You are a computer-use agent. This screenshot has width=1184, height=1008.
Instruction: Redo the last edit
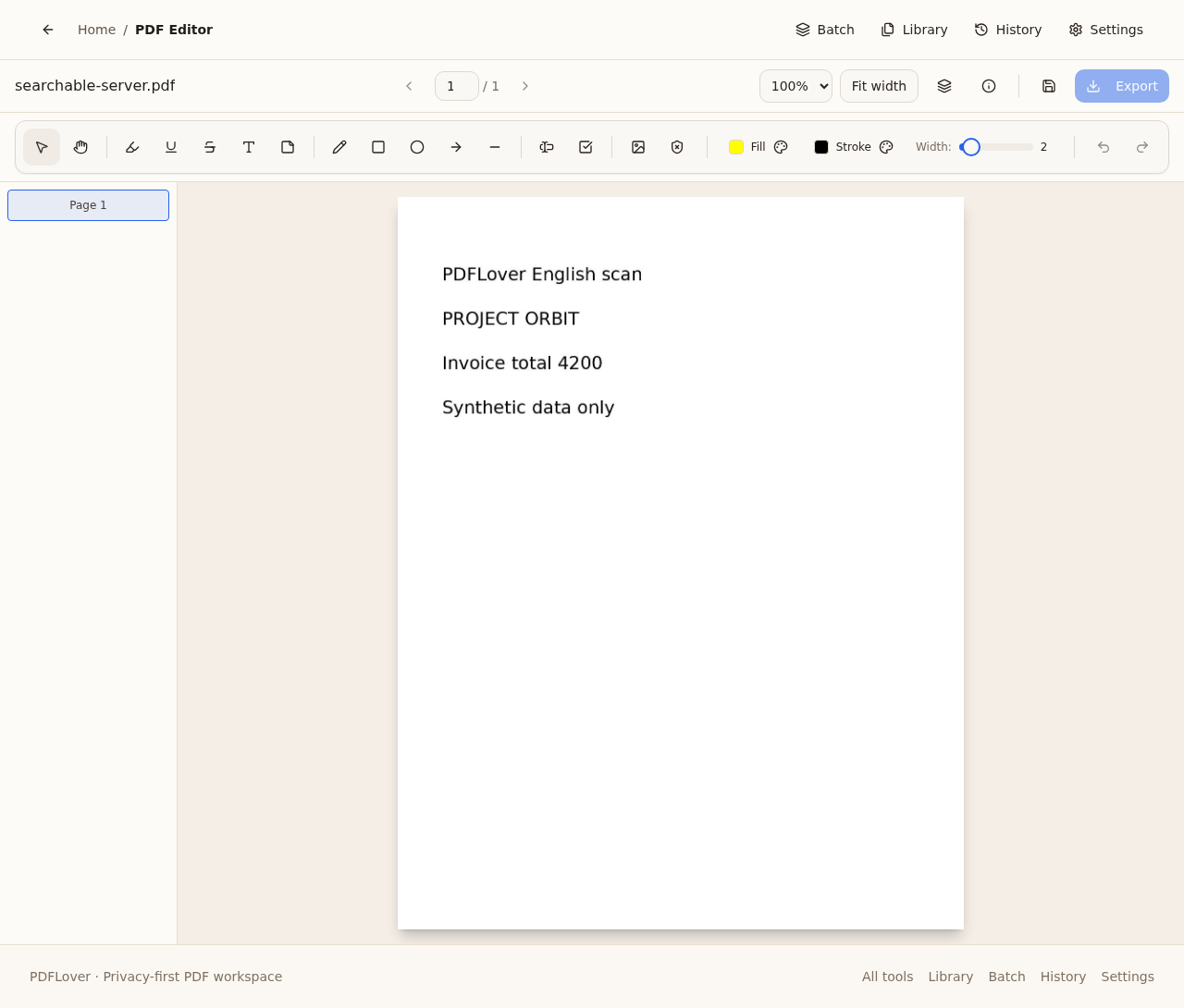[x=1142, y=147]
